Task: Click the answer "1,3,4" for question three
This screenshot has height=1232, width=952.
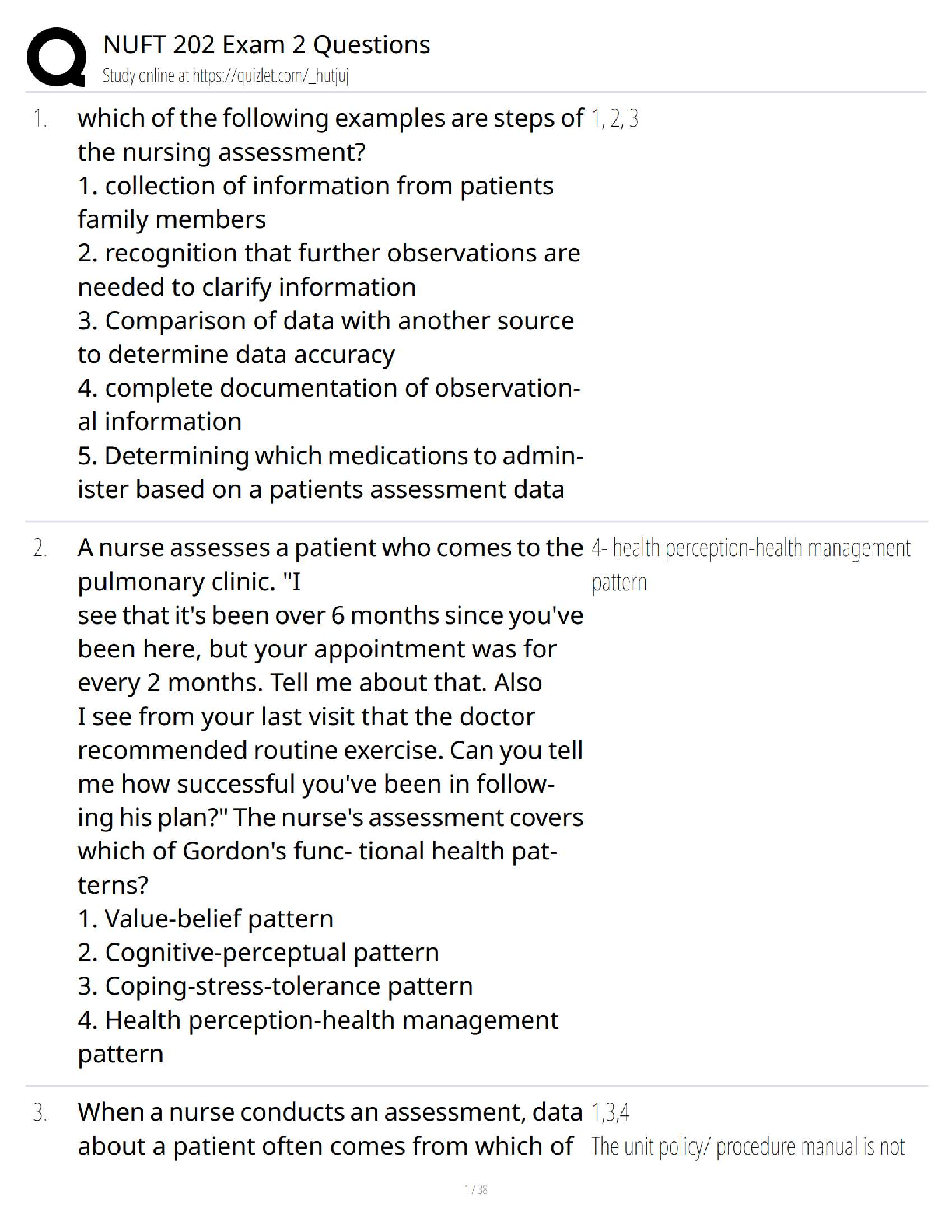Action: pyautogui.click(x=610, y=1113)
